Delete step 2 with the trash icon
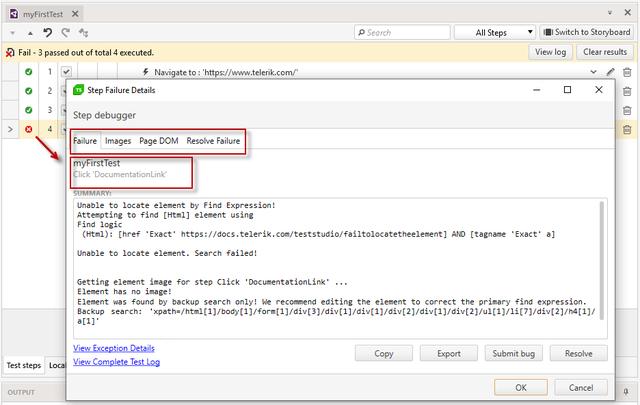Viewport: 640px width, 405px height. [627, 91]
